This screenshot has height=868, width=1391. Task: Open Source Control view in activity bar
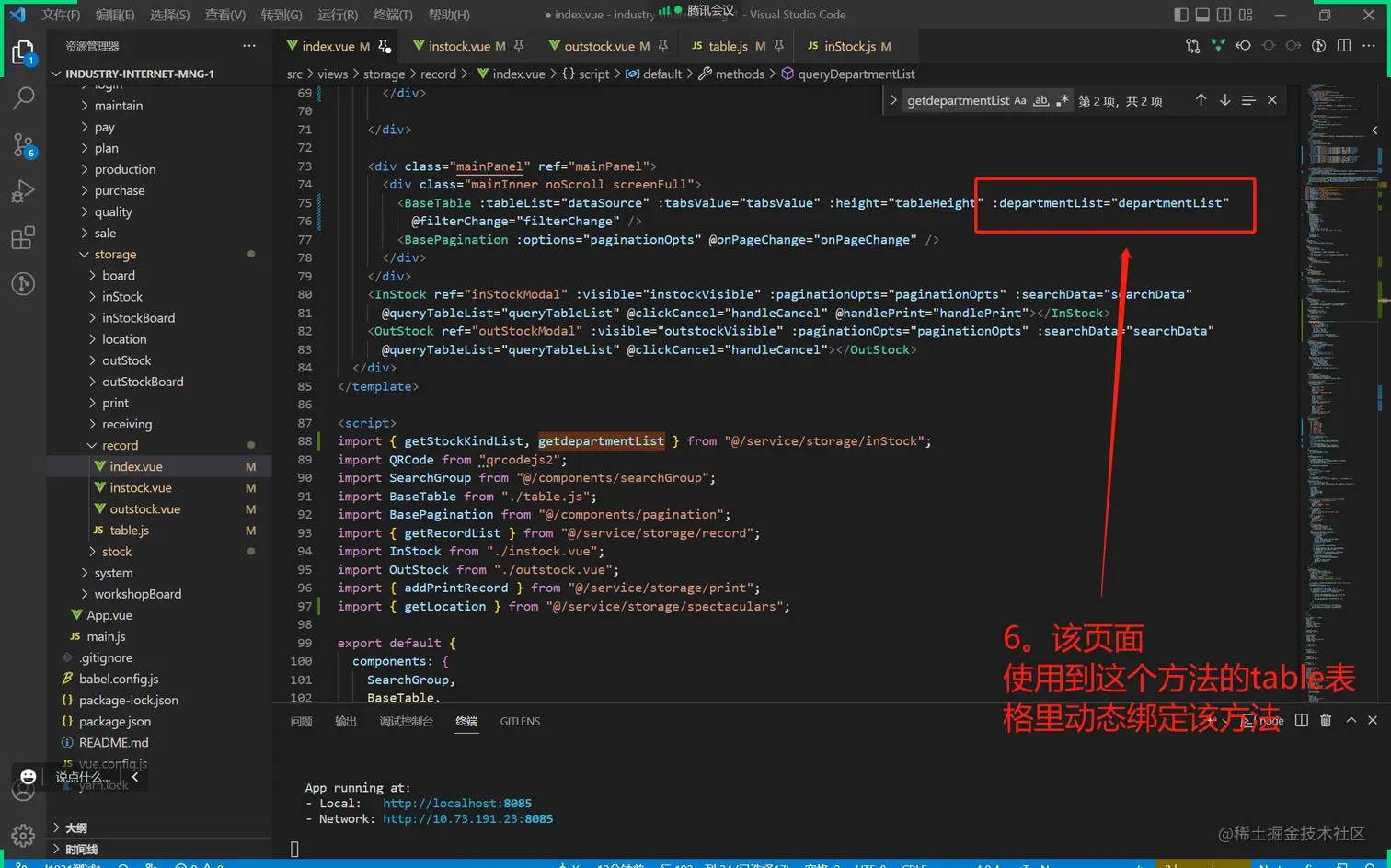coord(23,144)
